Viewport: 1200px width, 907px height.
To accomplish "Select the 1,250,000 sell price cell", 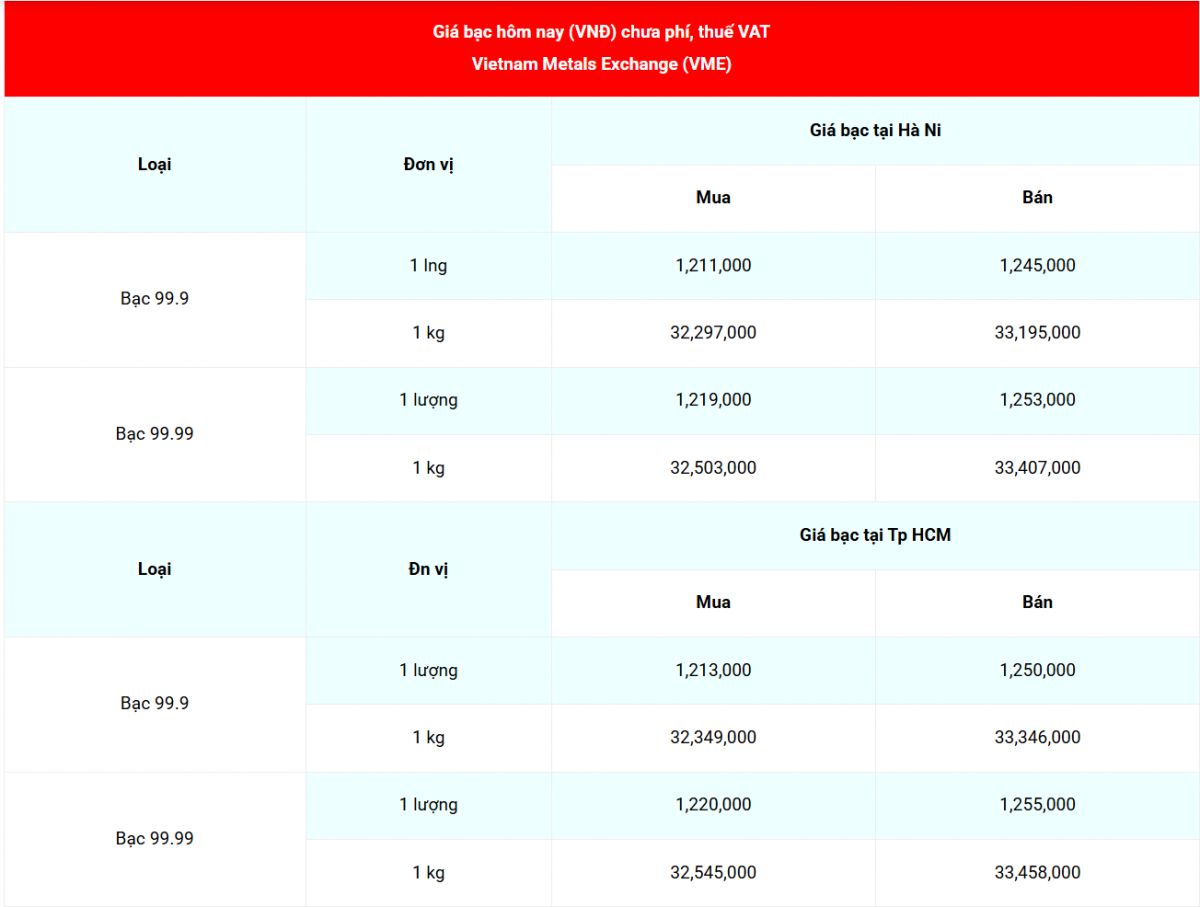I will click(1037, 670).
